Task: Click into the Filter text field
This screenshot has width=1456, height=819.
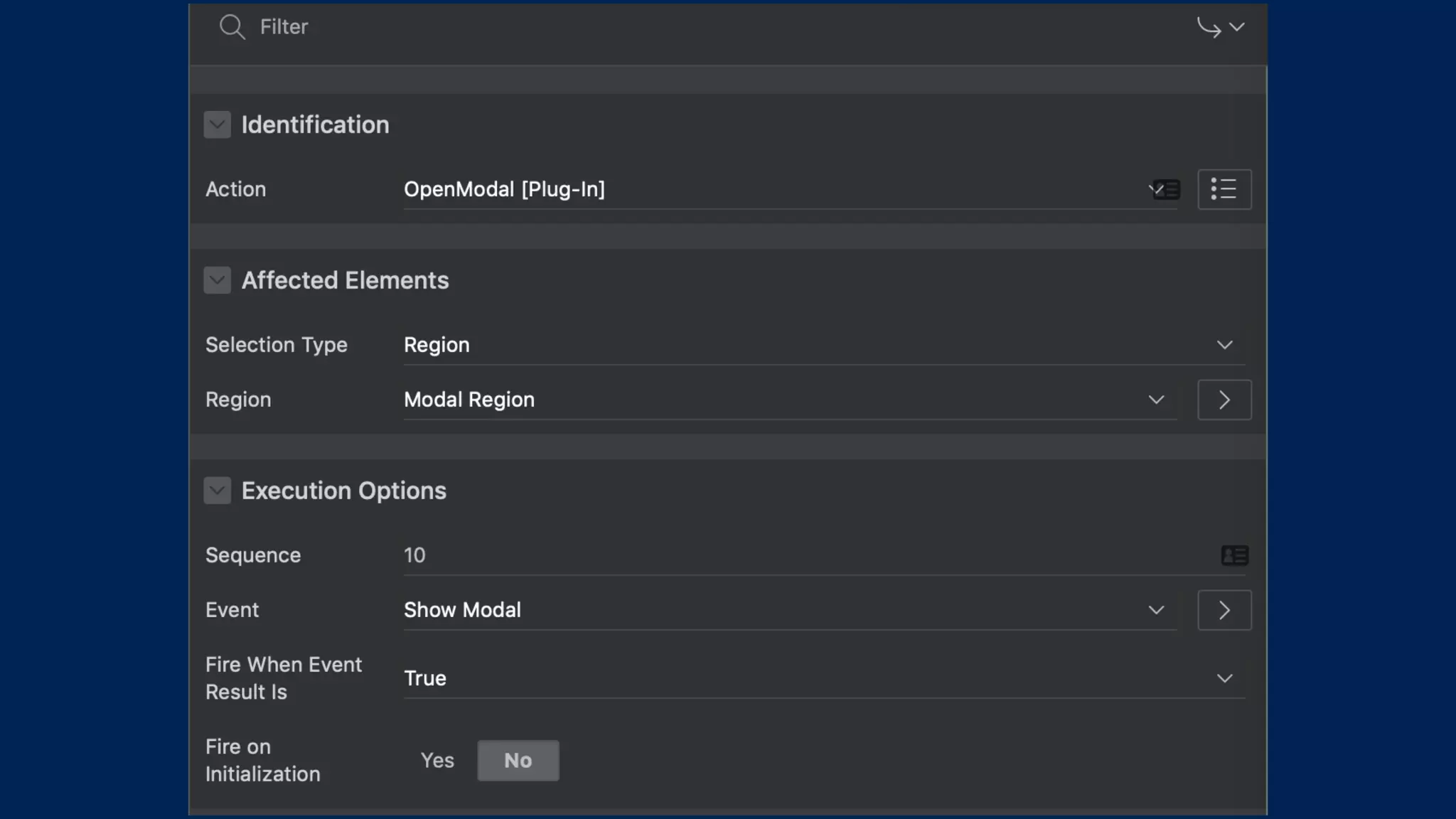Action: (711, 27)
